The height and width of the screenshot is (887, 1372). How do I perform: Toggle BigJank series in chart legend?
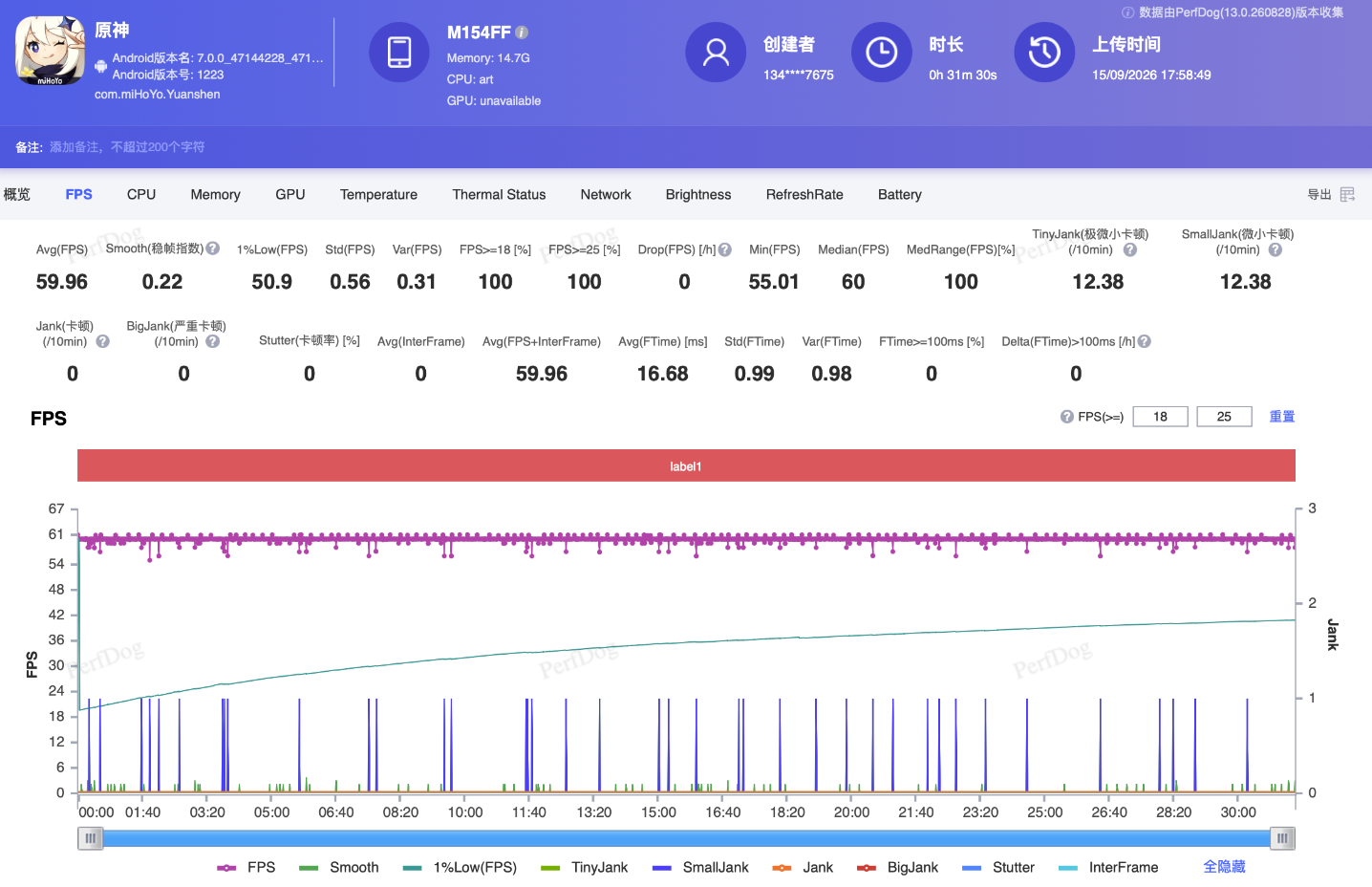[x=897, y=867]
